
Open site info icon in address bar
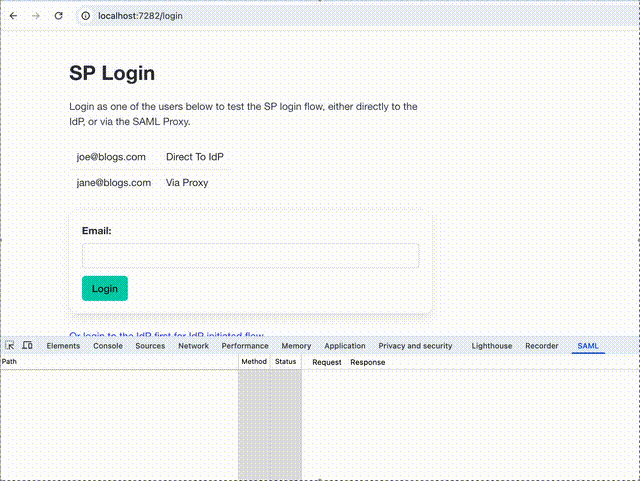click(85, 16)
